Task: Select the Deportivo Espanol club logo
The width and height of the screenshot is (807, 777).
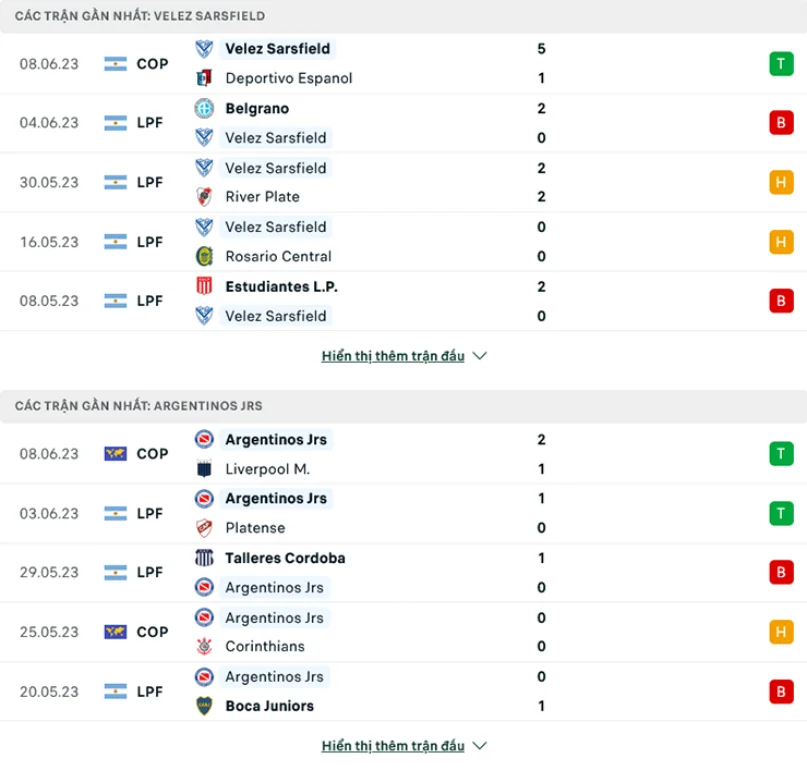Action: point(205,78)
